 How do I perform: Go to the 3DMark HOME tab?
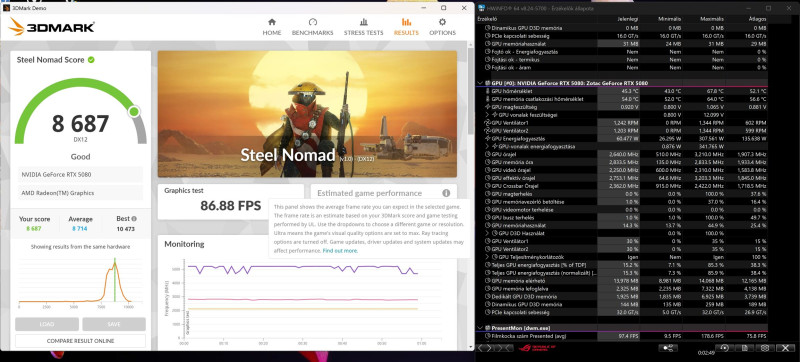click(271, 27)
